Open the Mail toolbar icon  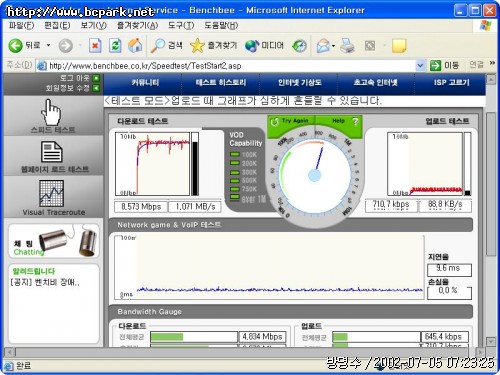click(323, 45)
